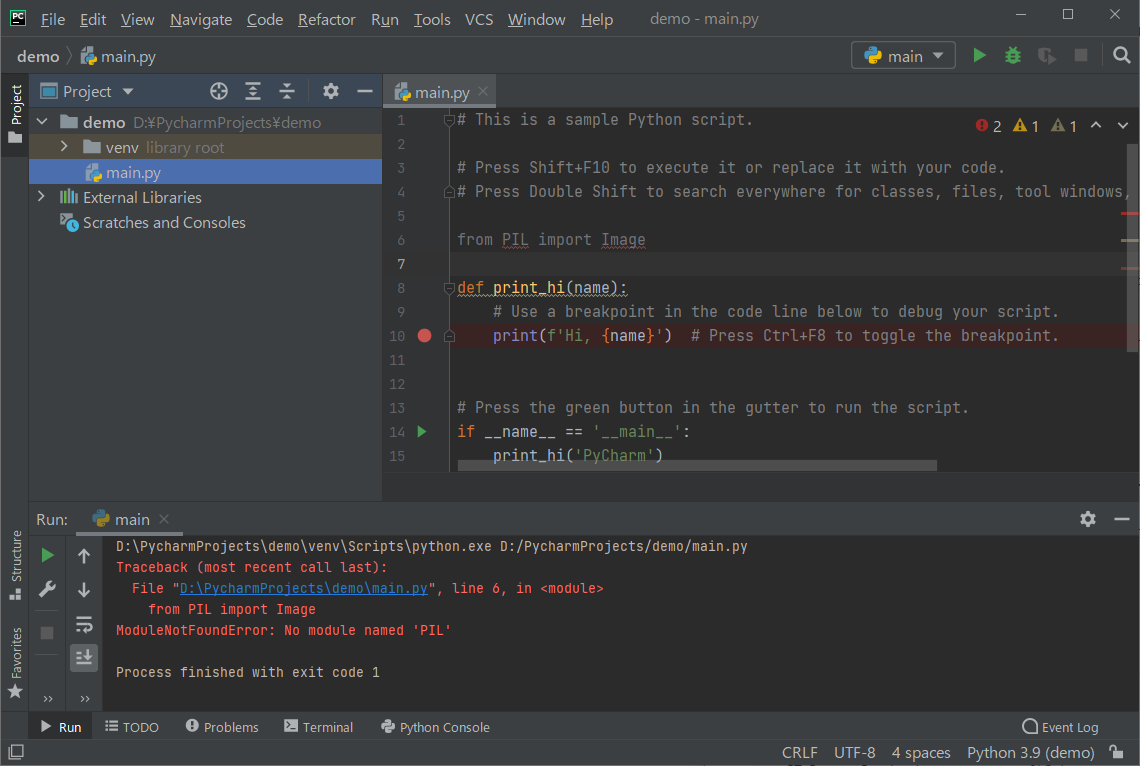Open Event Log from status bar
This screenshot has height=766, width=1140.
1060,727
